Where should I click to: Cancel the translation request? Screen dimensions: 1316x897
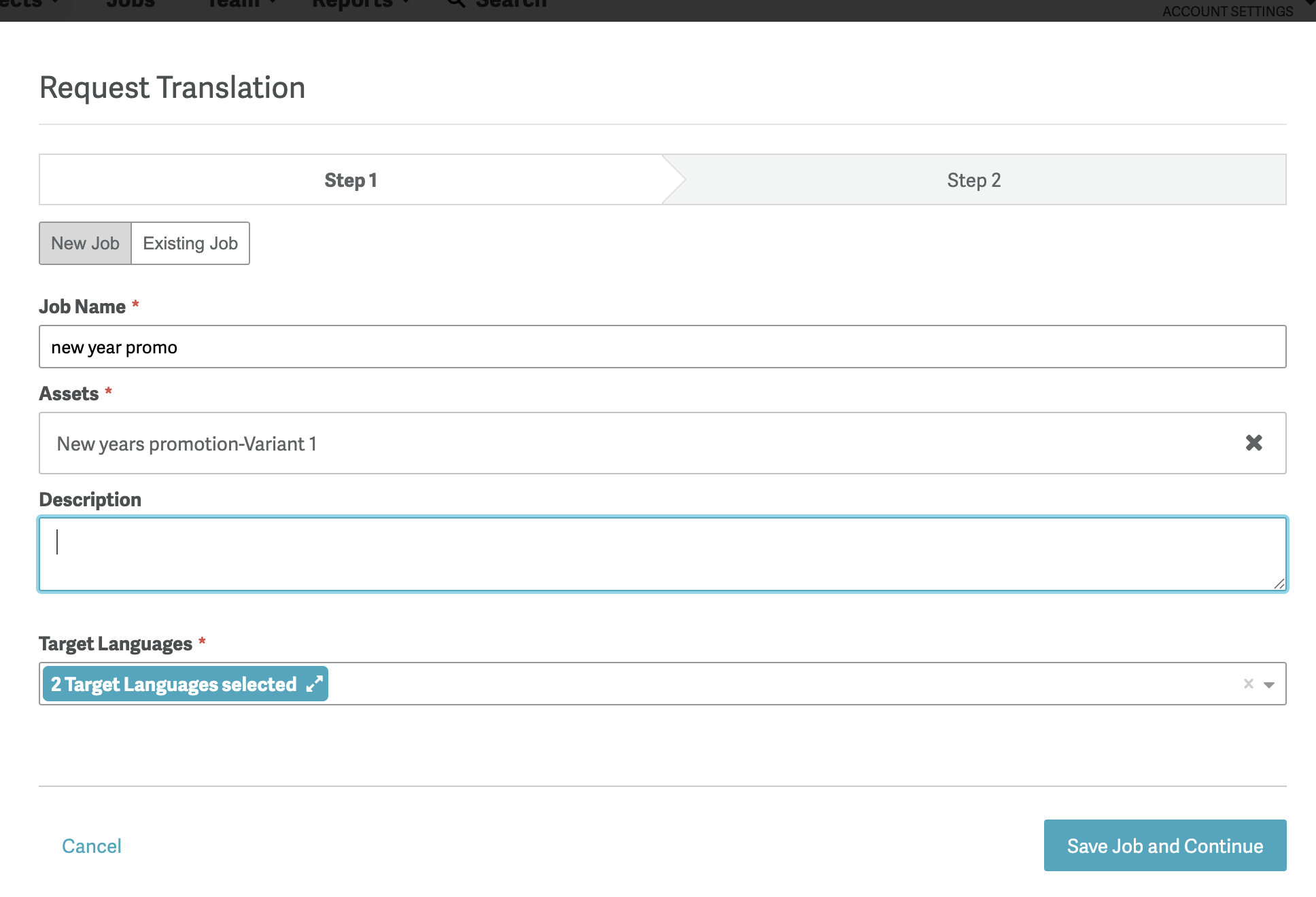[92, 846]
